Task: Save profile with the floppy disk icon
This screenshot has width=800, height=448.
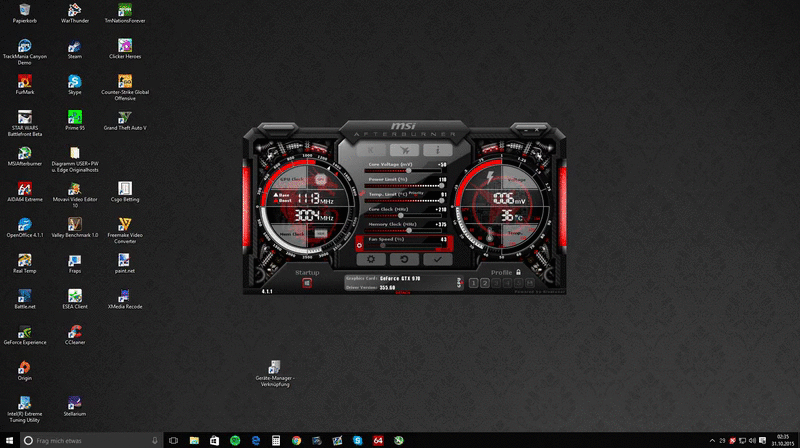Action: point(530,283)
